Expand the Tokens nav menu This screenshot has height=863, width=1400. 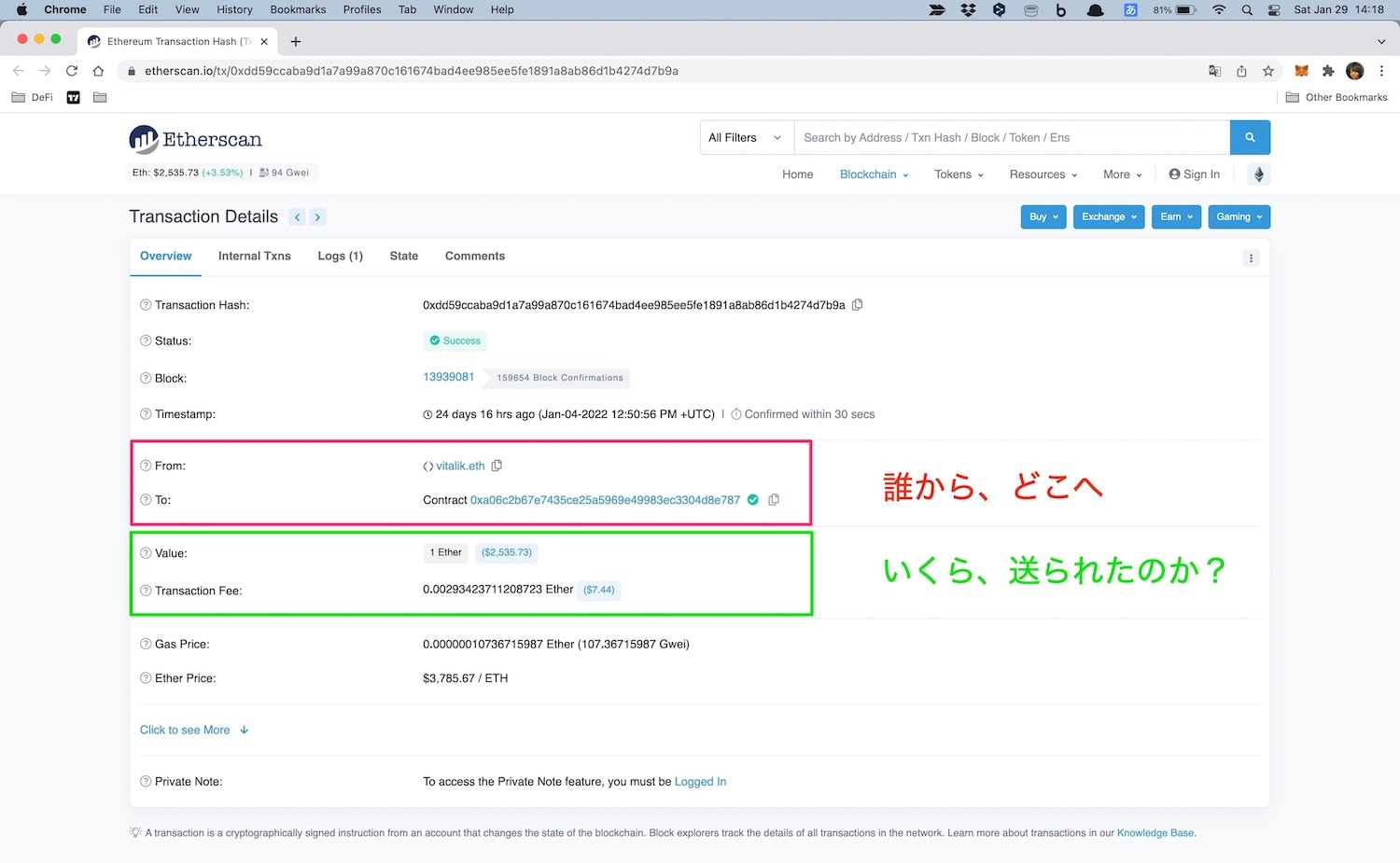click(x=959, y=174)
